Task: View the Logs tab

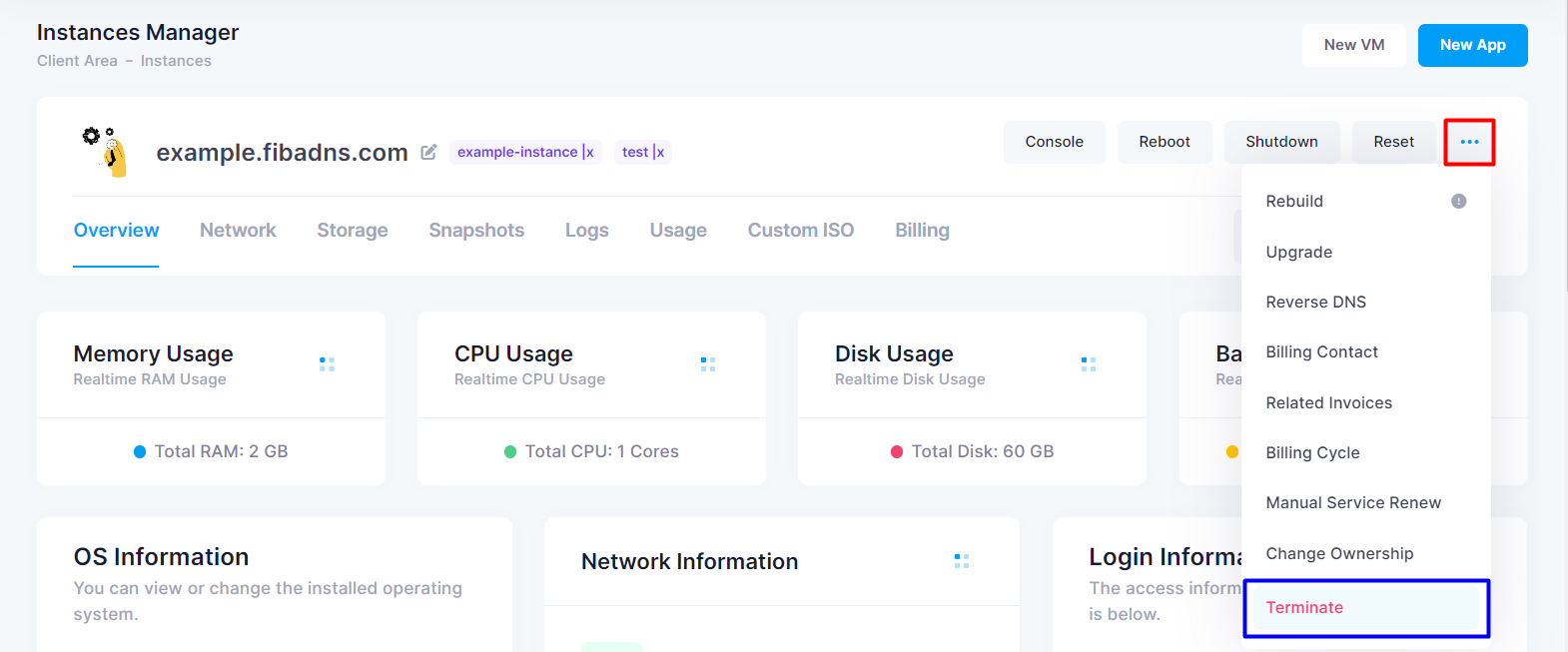Action: (587, 231)
